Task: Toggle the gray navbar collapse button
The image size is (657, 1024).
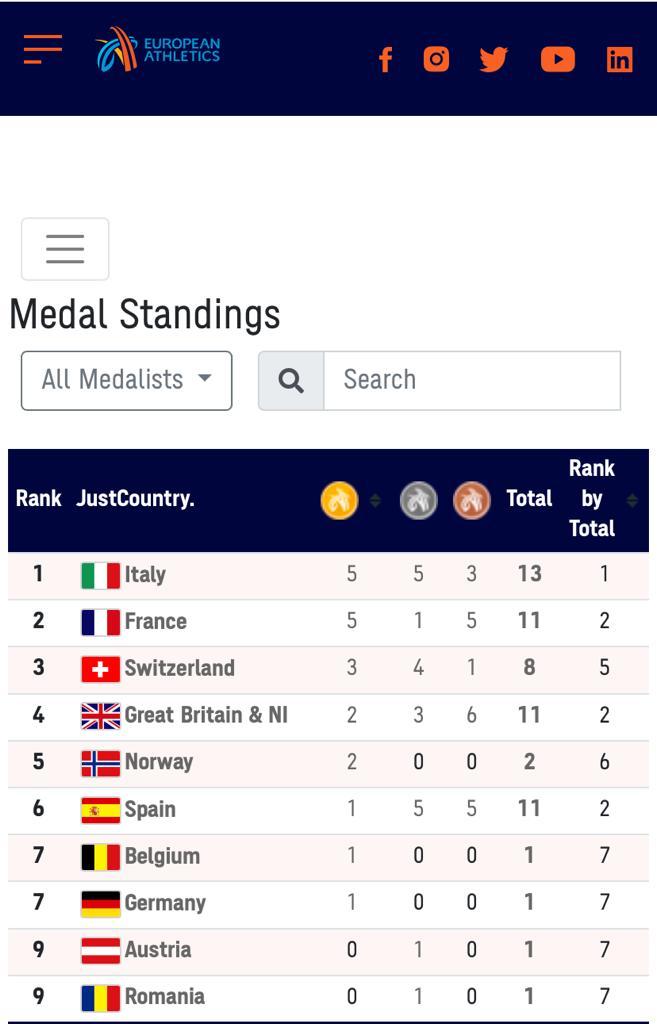Action: pos(65,249)
